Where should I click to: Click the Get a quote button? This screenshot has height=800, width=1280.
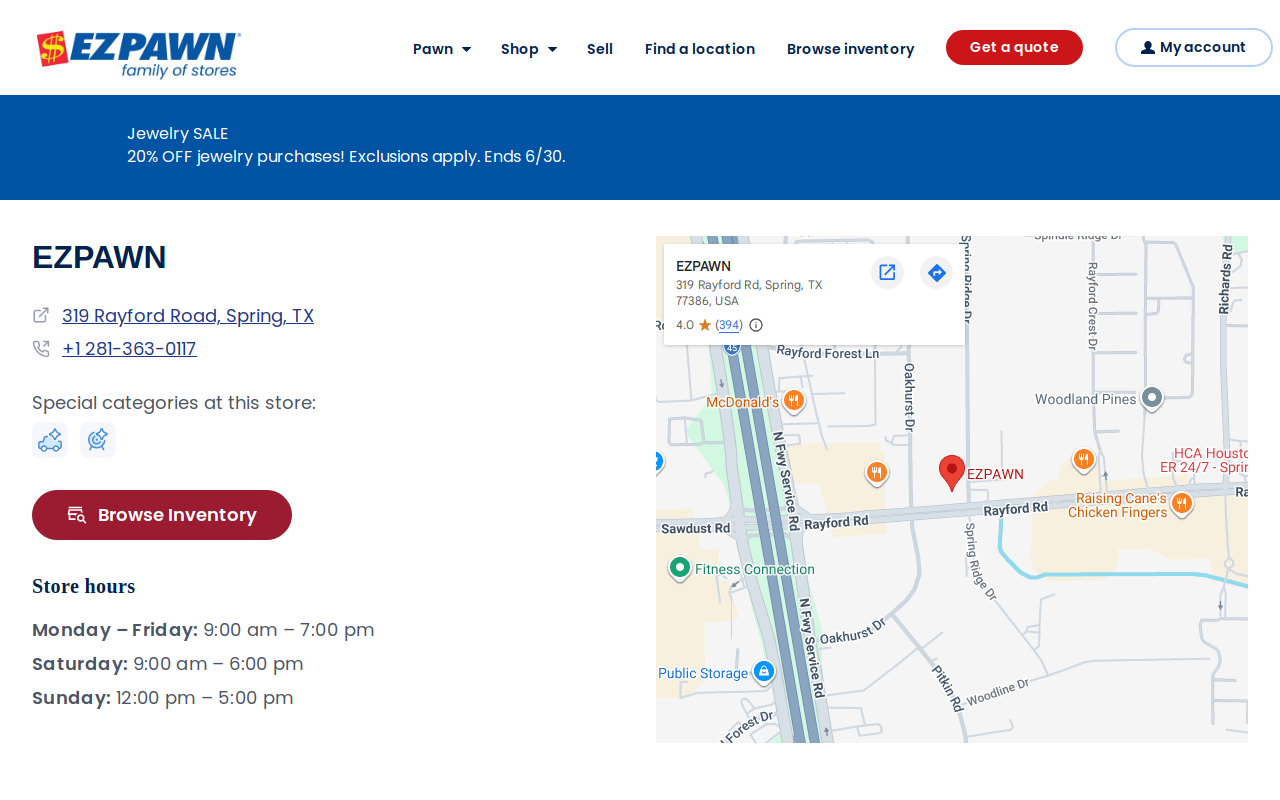(1014, 47)
